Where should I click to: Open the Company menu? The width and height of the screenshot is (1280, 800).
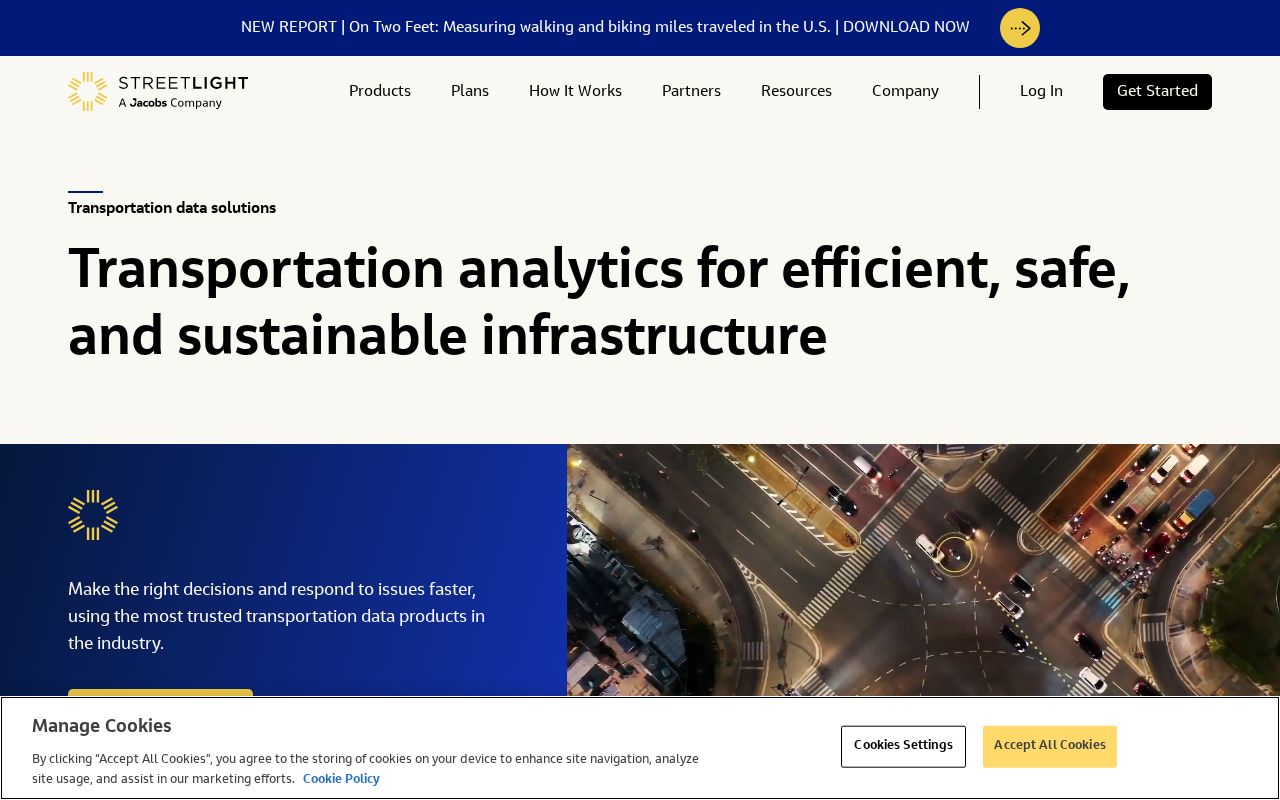coord(905,91)
